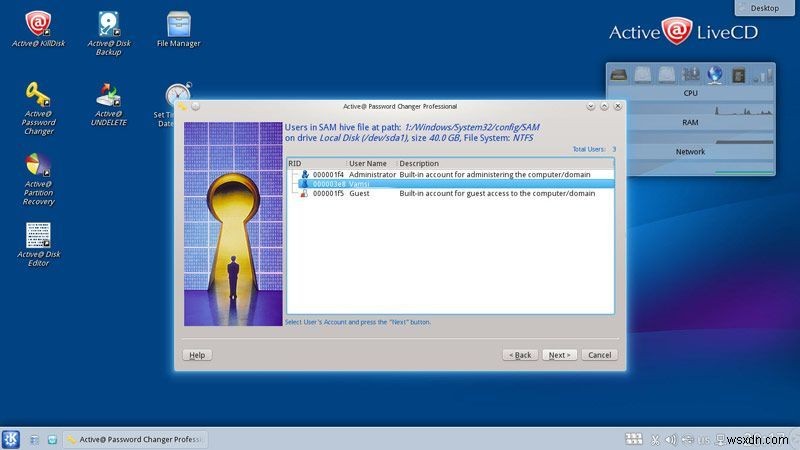
Task: Click the SAM hive file path text
Action: point(472,127)
